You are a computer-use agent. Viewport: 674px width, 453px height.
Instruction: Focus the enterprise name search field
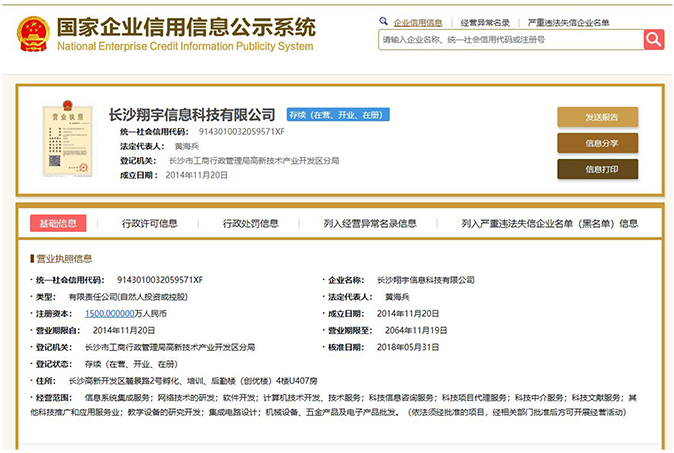pos(511,40)
